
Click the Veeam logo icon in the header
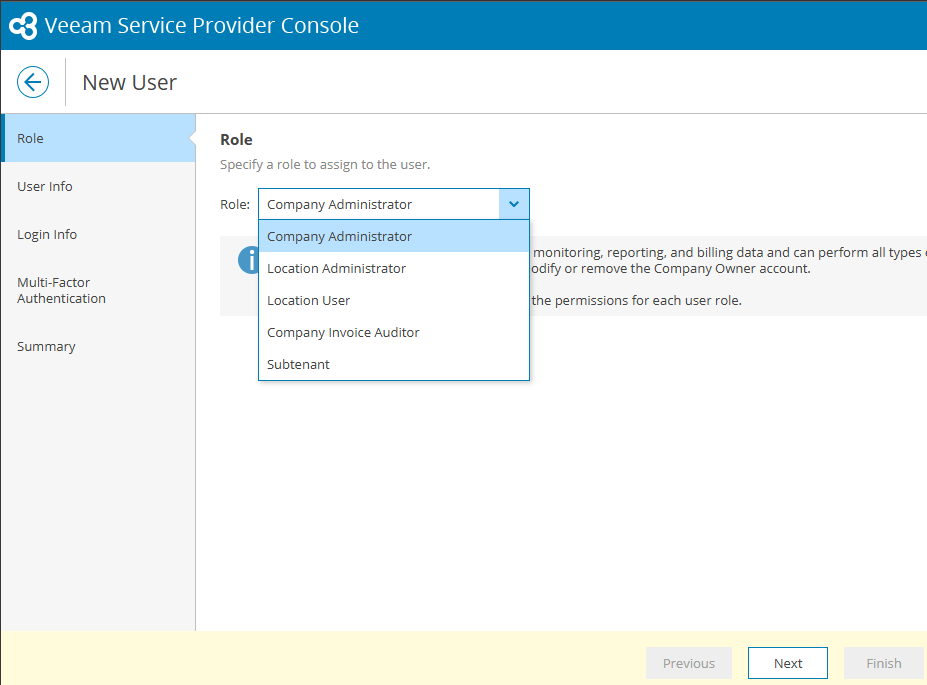click(x=23, y=25)
